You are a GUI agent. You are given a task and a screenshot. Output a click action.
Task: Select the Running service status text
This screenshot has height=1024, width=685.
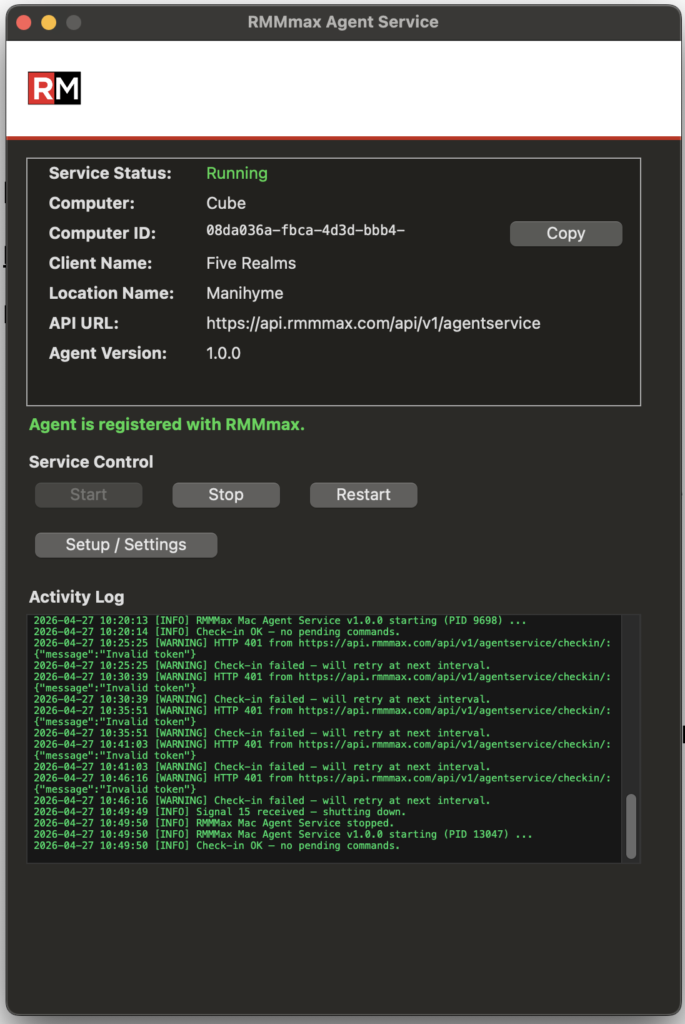236,173
